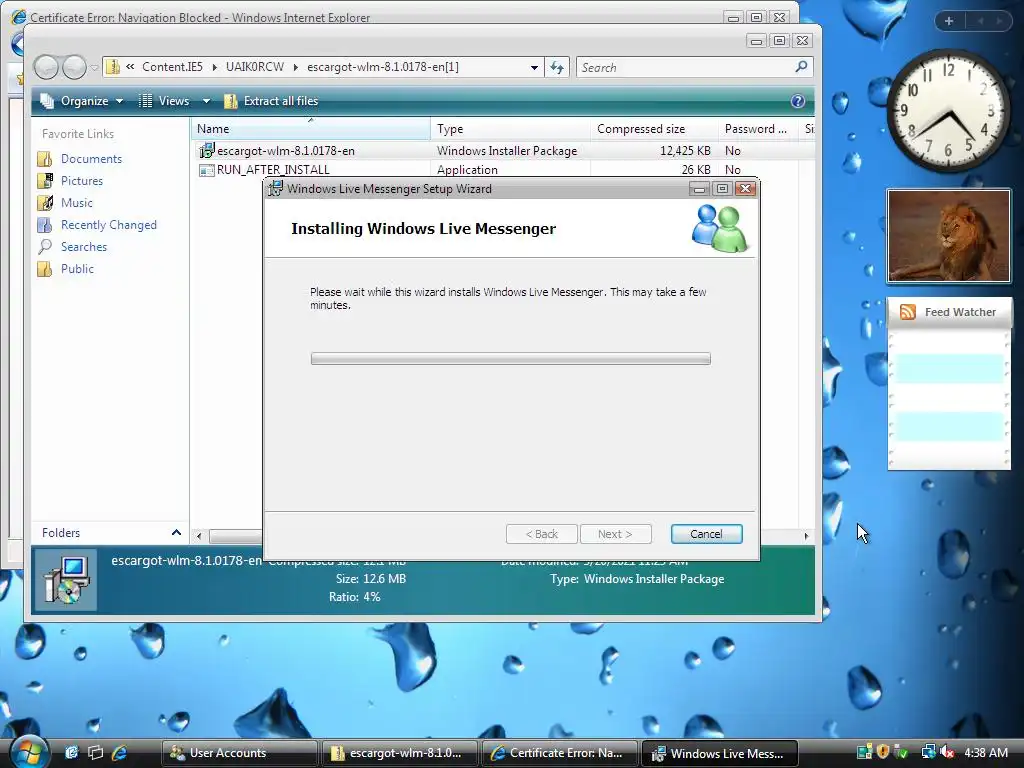Sort by the Type column header
This screenshot has height=768, width=1024.
(511, 129)
